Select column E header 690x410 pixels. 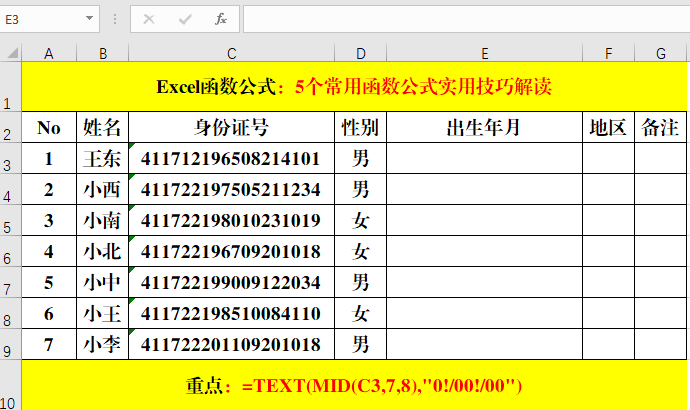click(484, 53)
